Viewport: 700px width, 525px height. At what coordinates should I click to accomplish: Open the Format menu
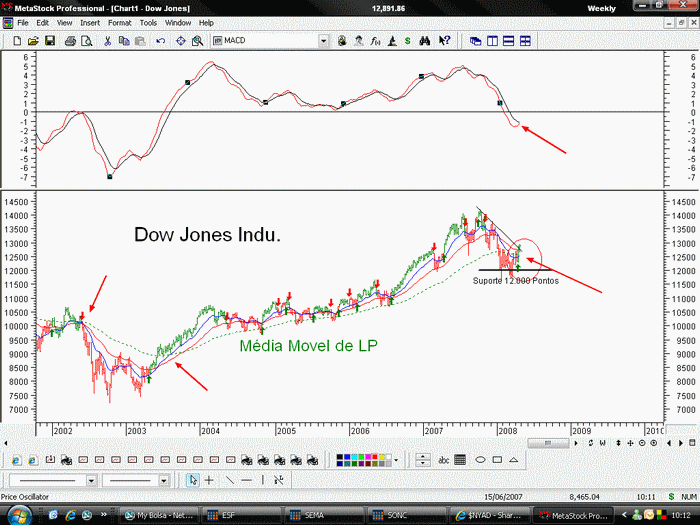tap(120, 23)
